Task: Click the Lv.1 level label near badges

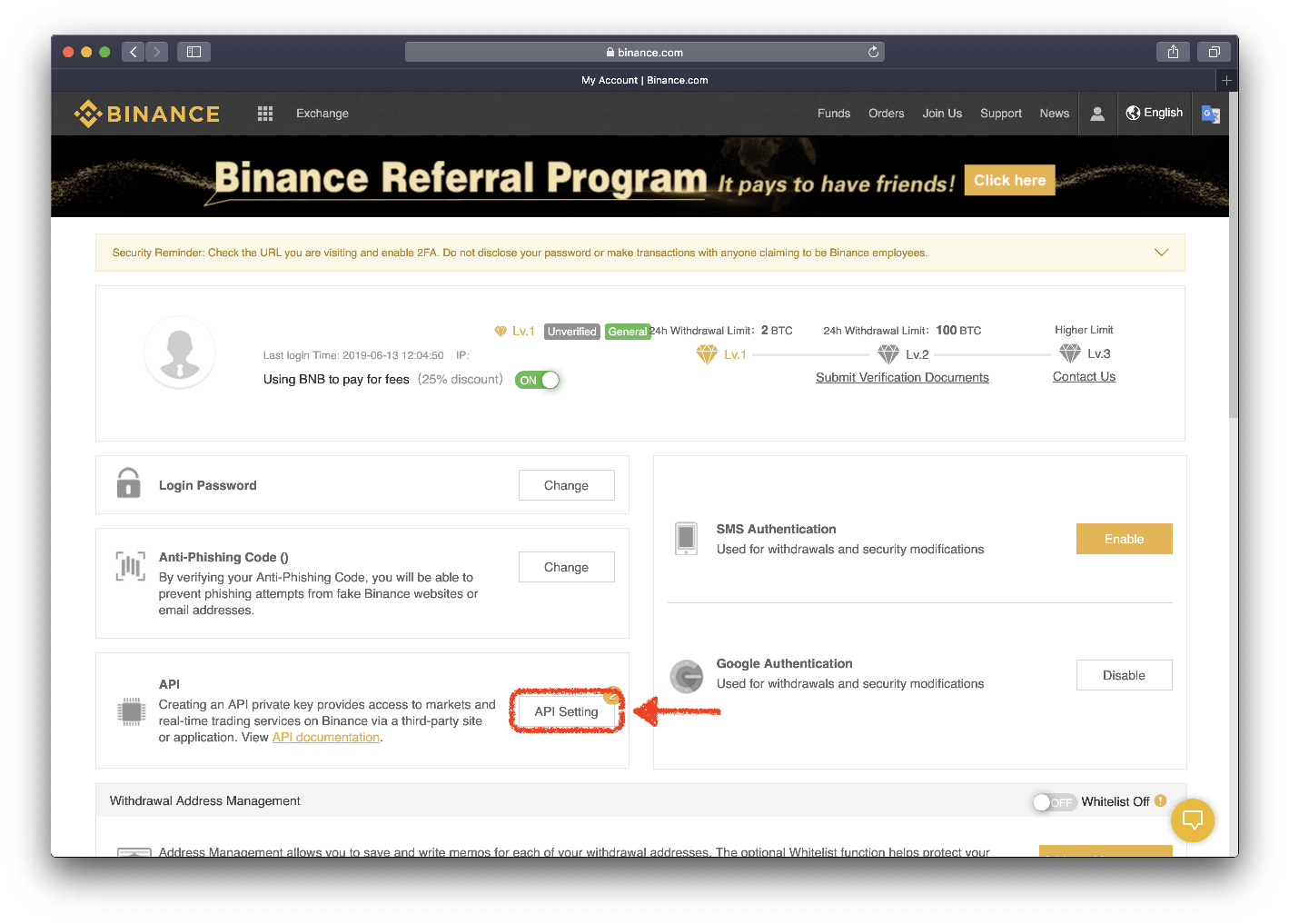Action: click(523, 331)
